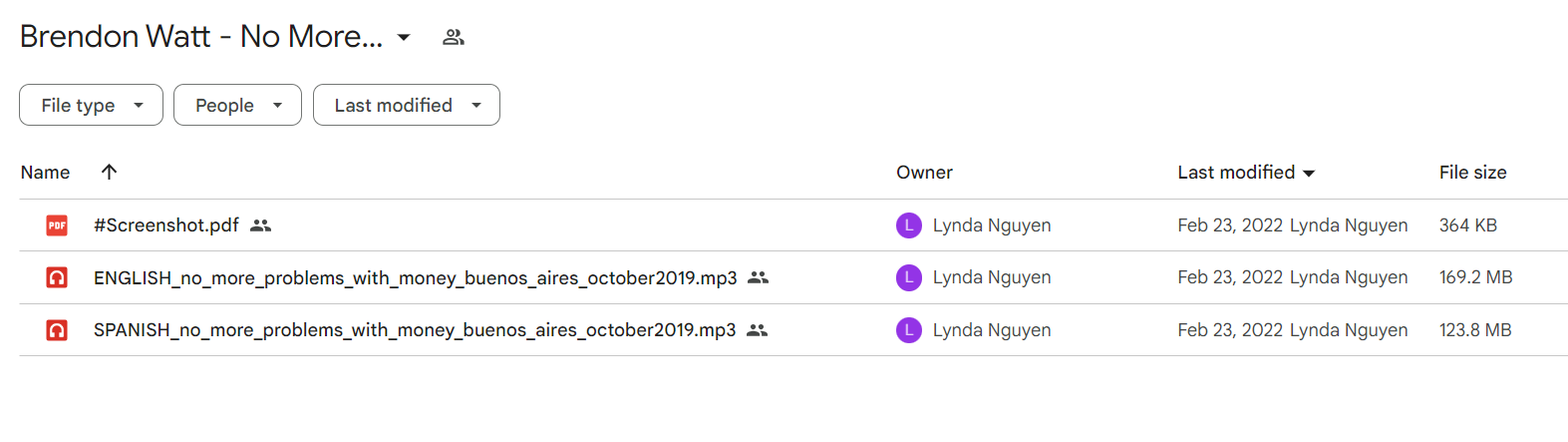Select the ENGLISH_no_more_problems mp3 file

point(416,277)
